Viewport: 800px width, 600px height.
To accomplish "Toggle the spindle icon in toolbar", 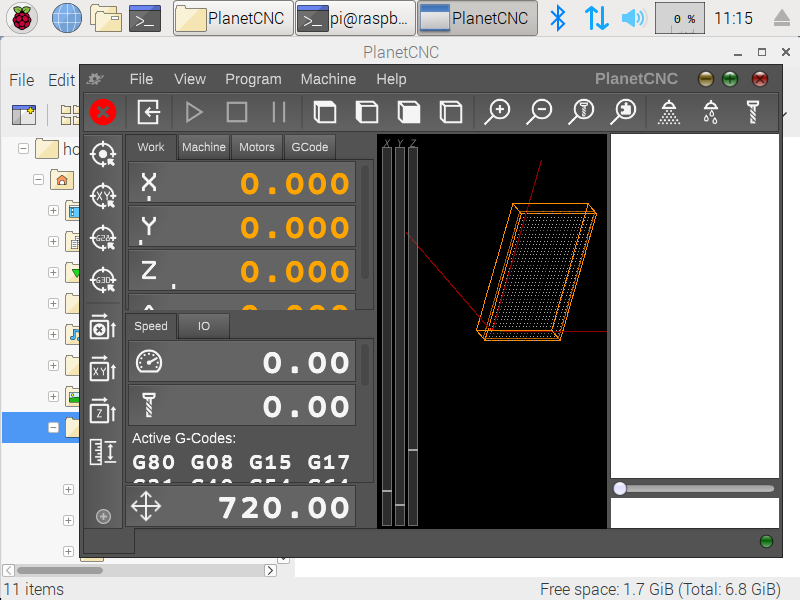I will pyautogui.click(x=752, y=112).
